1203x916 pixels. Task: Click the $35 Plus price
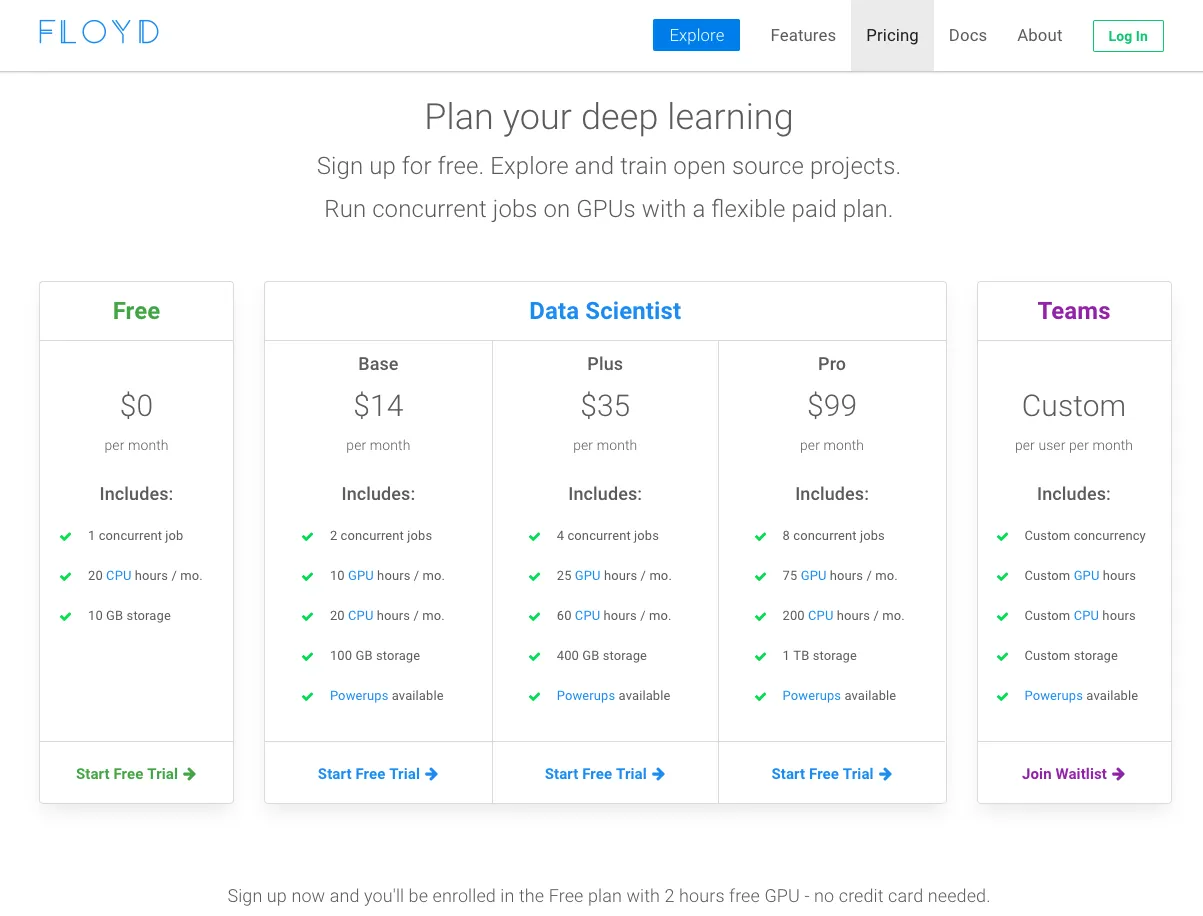(605, 405)
